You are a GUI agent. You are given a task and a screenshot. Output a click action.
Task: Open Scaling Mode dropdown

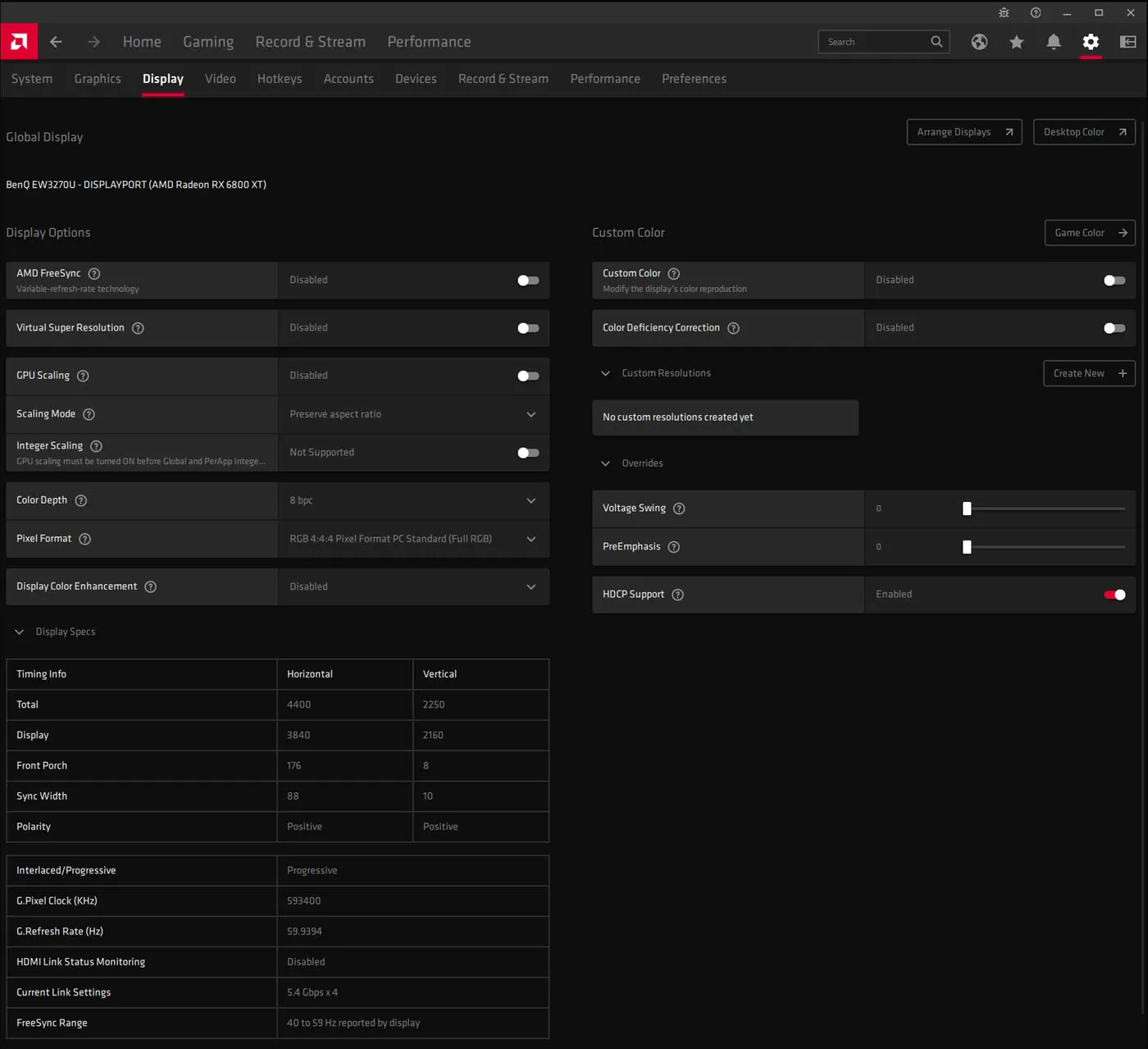(x=413, y=414)
